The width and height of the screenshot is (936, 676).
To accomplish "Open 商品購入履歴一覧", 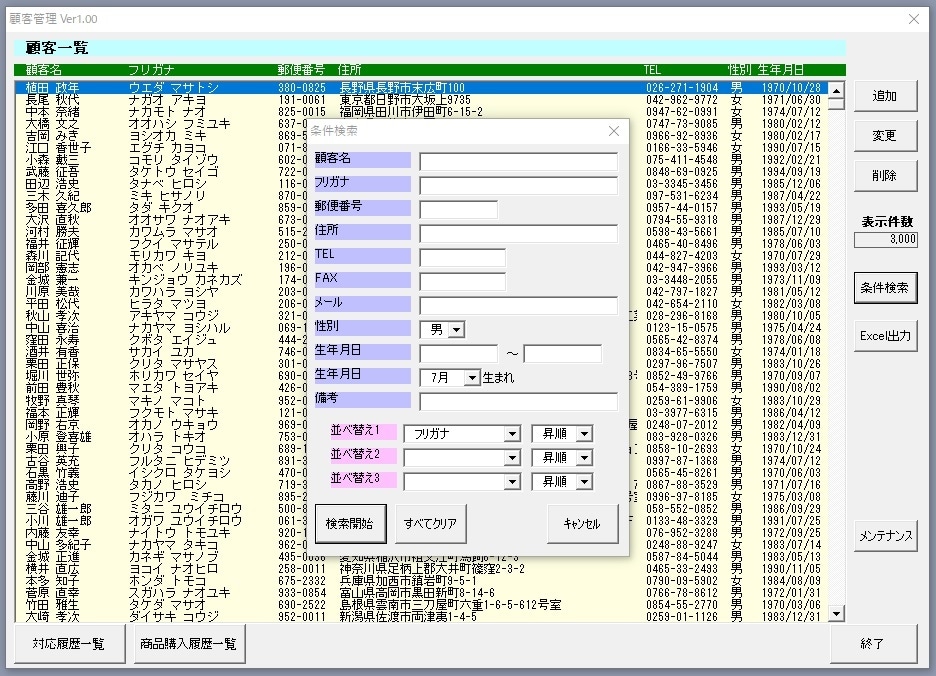I will pyautogui.click(x=189, y=644).
